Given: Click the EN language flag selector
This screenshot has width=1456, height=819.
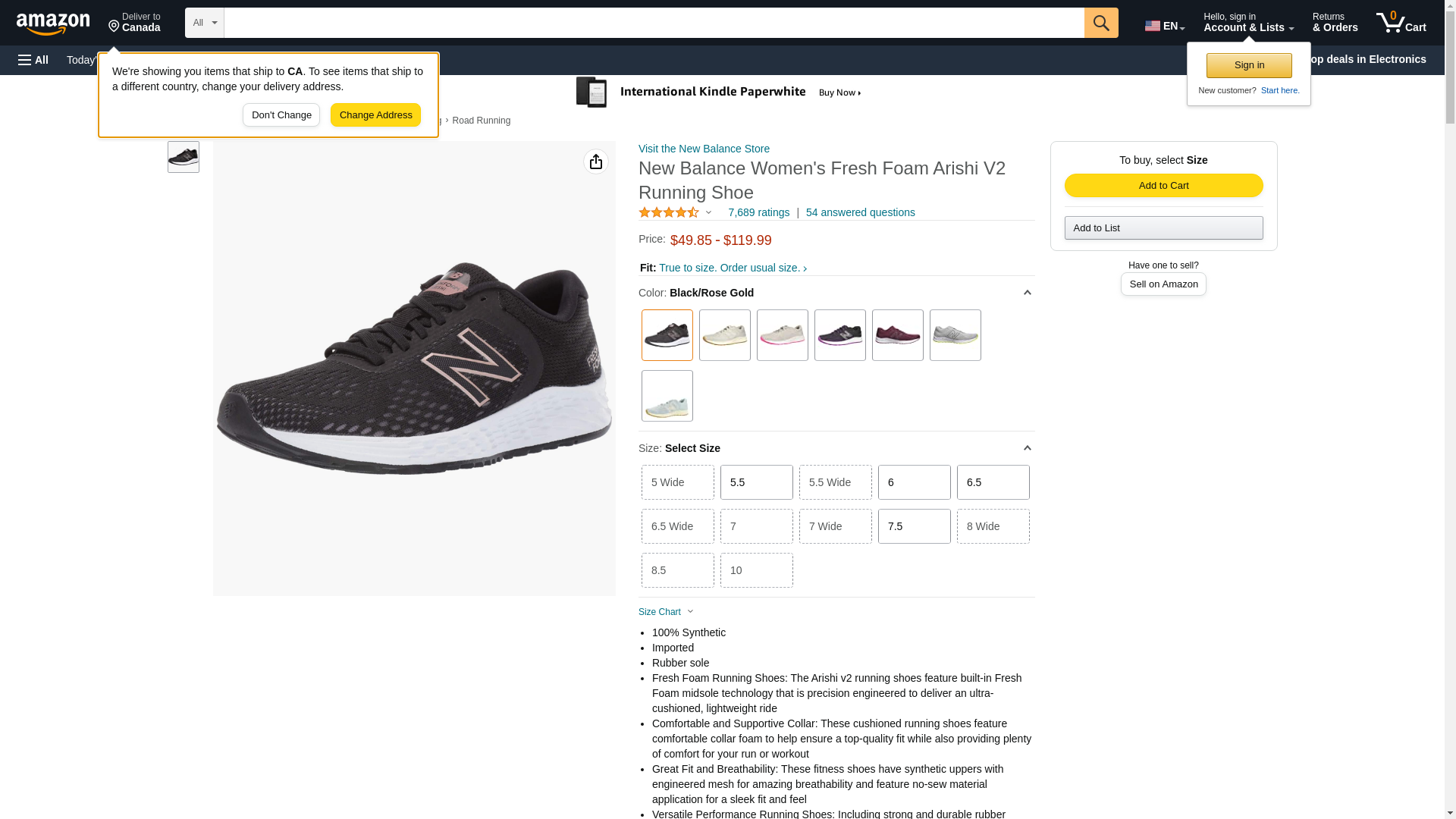Looking at the screenshot, I should coord(1165,26).
